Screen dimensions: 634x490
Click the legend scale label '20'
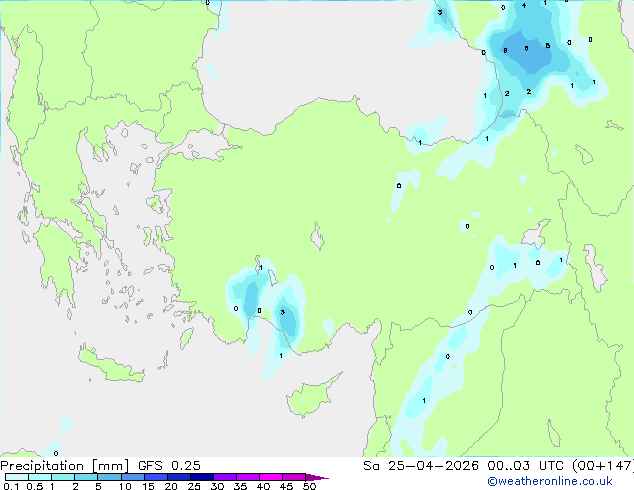[x=171, y=486]
